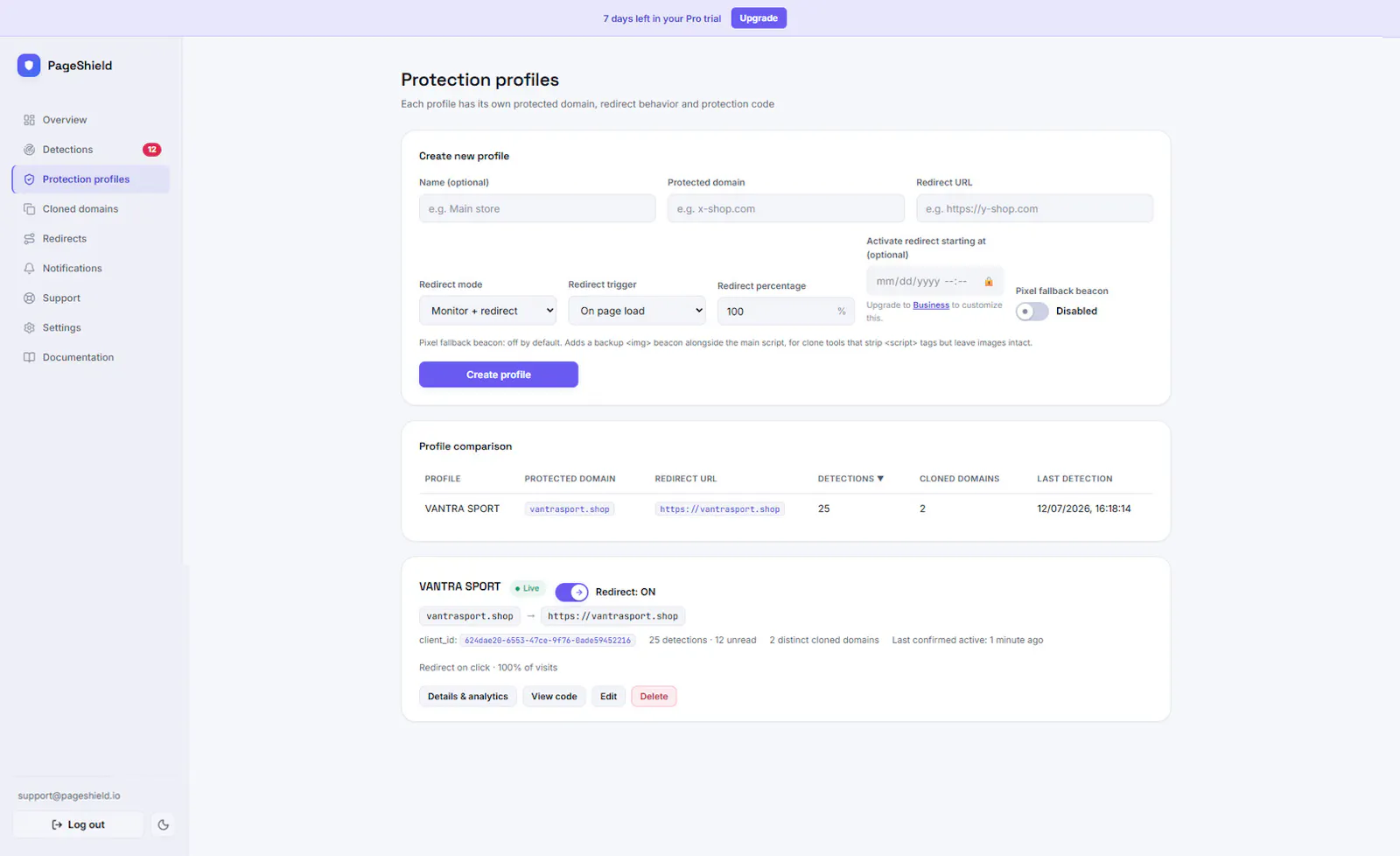Click the Protection profiles shield icon

(x=29, y=179)
